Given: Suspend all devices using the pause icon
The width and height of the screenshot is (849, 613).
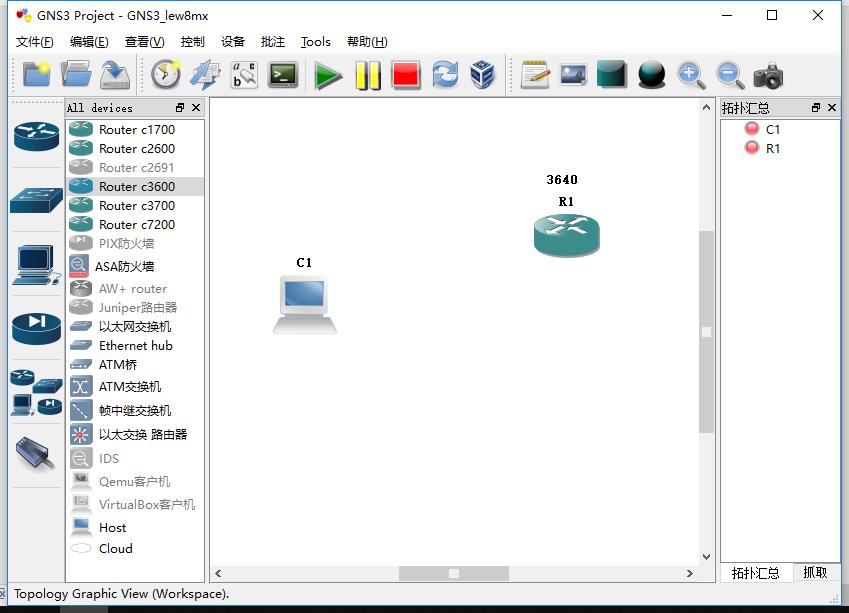Looking at the screenshot, I should [x=367, y=75].
